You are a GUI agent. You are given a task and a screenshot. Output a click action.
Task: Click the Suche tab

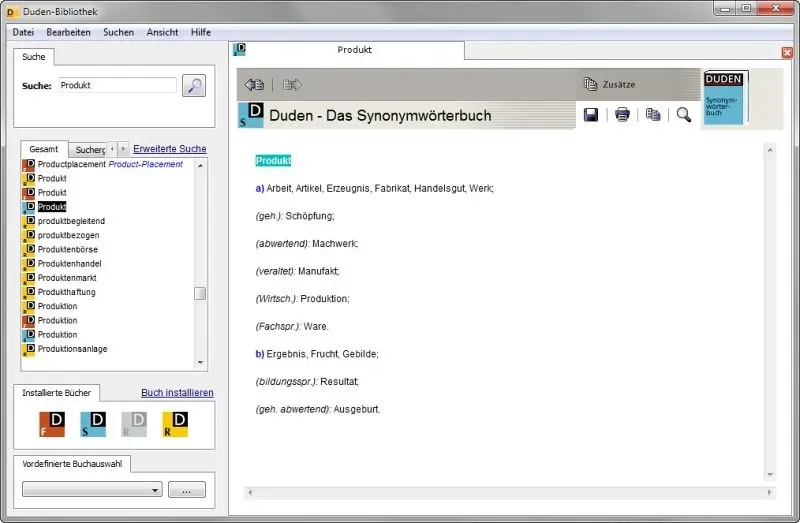[34, 57]
